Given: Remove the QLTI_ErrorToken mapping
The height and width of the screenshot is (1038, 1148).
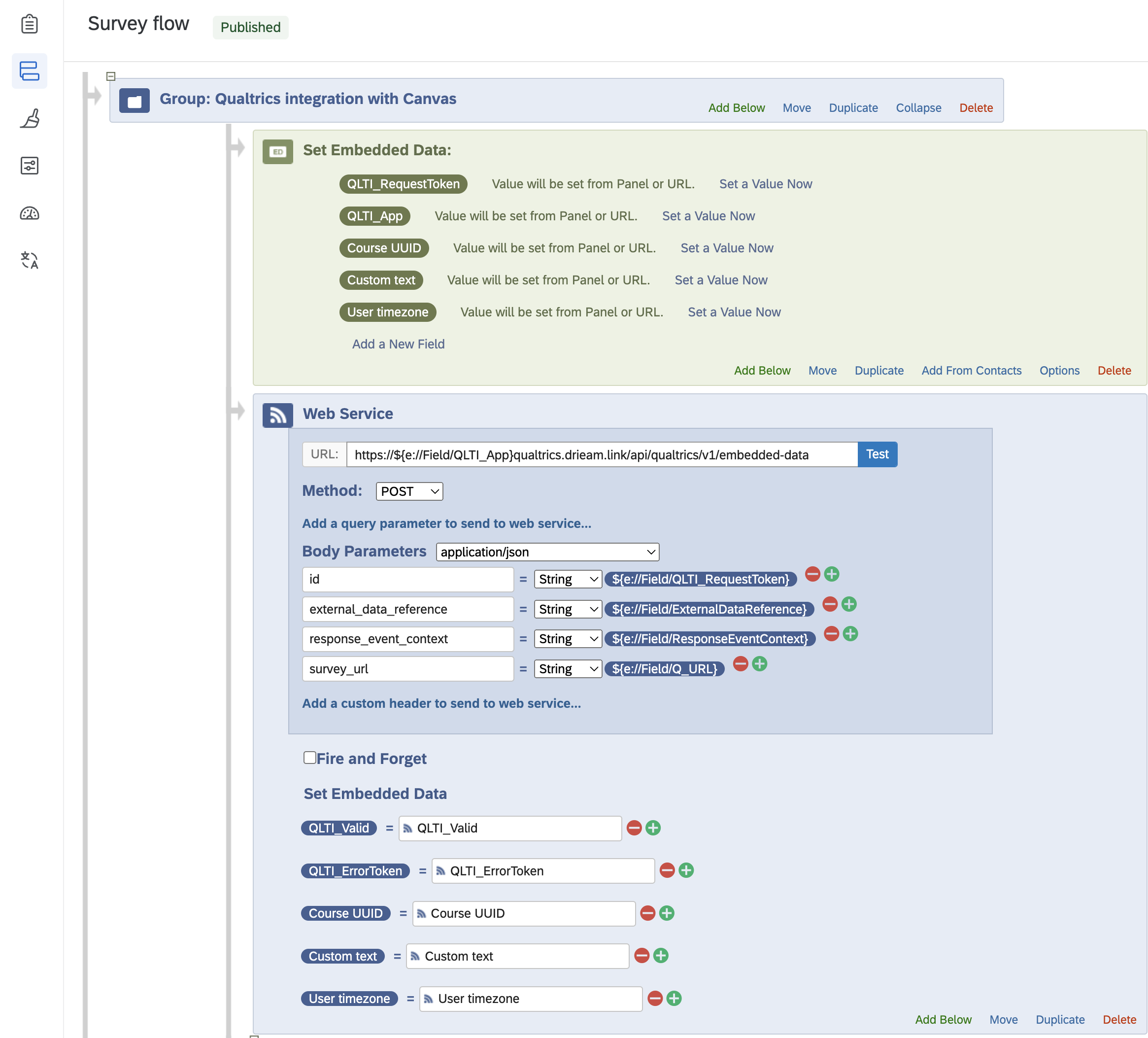Looking at the screenshot, I should pyautogui.click(x=667, y=870).
